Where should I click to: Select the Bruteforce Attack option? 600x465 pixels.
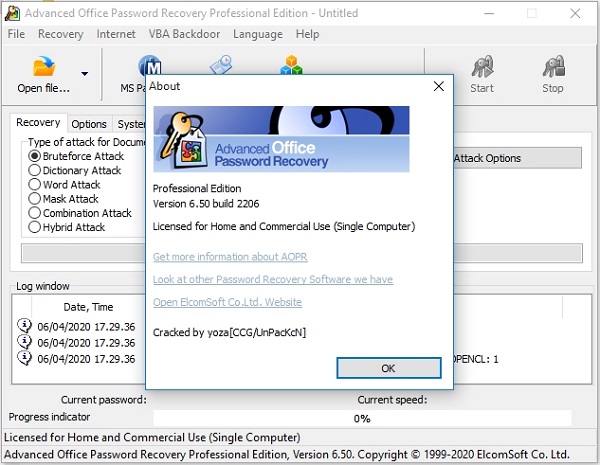[35, 157]
